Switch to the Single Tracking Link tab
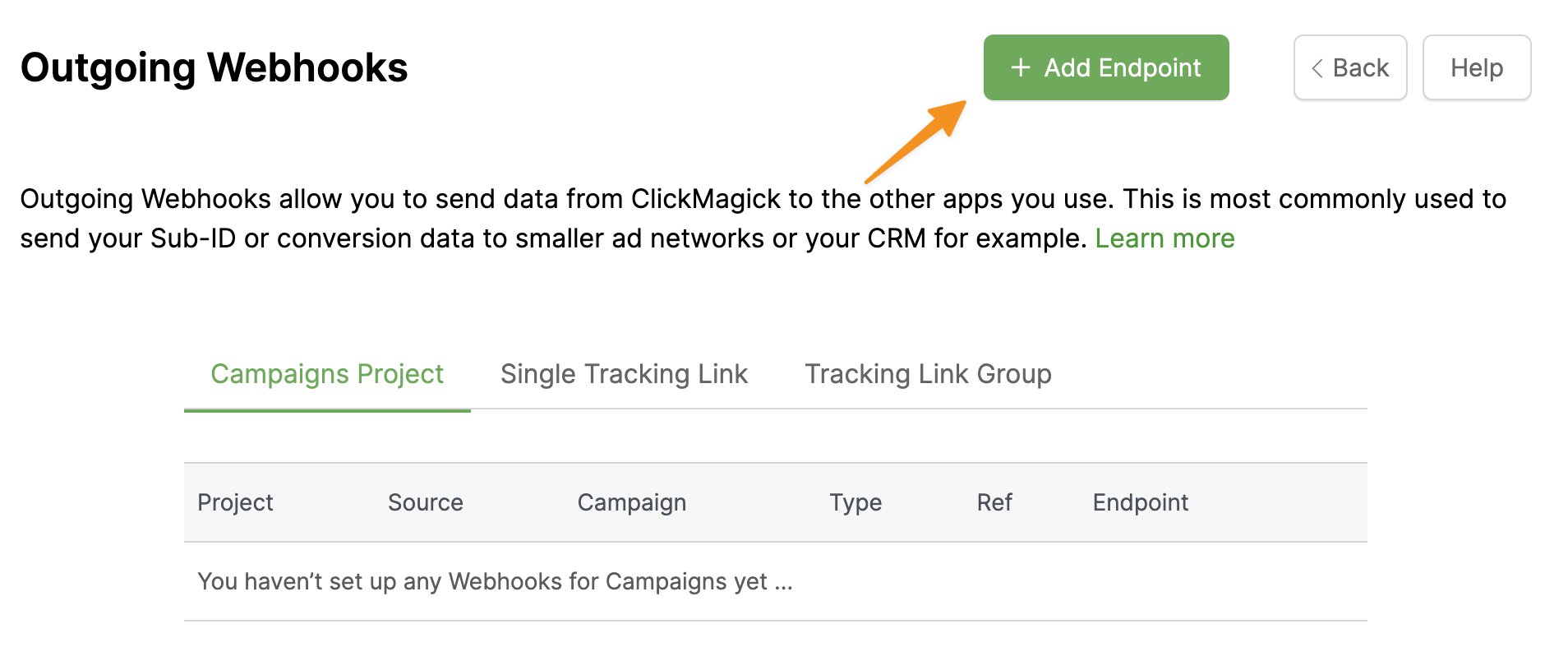 coord(624,374)
